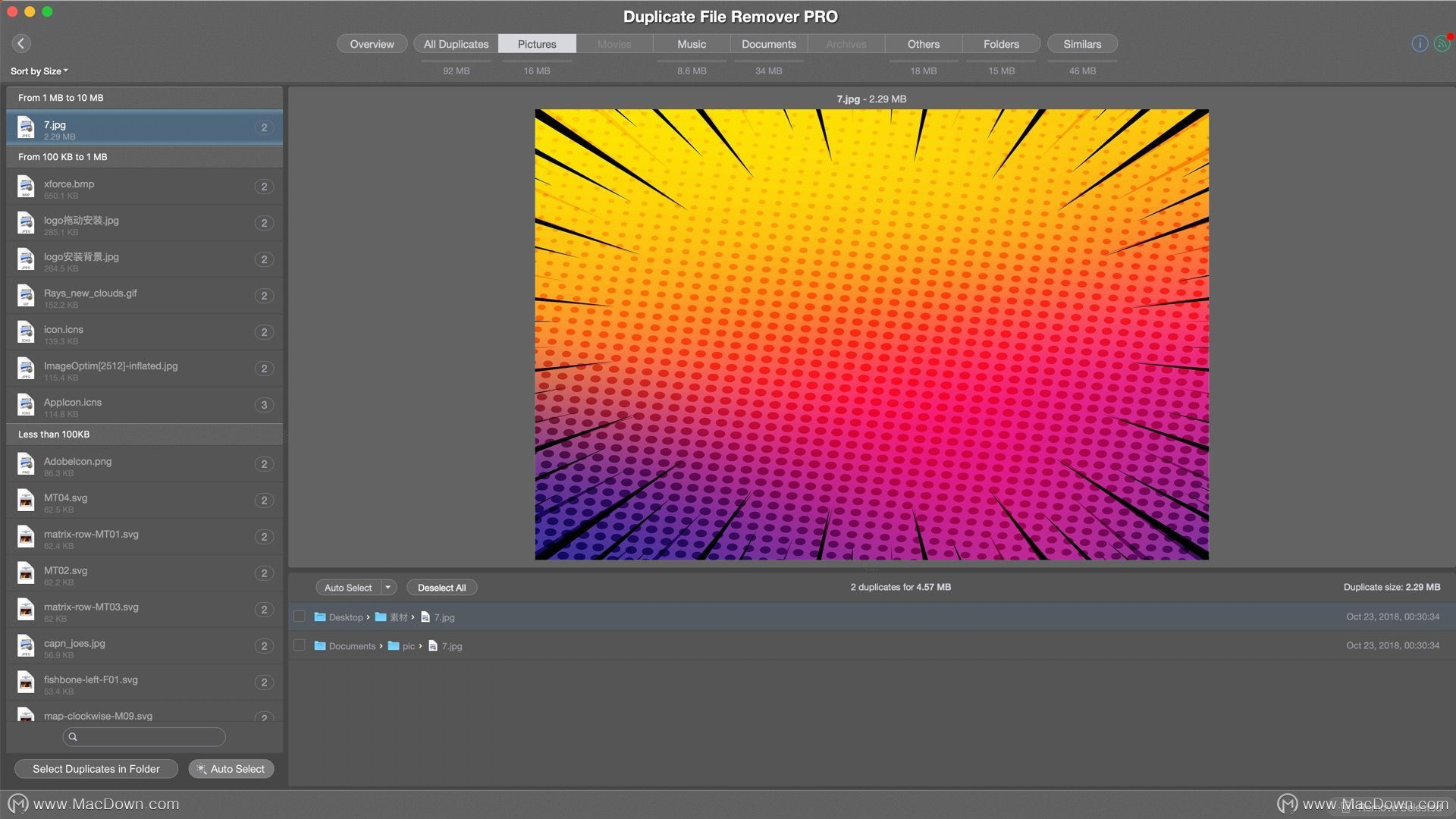The width and height of the screenshot is (1456, 819).
Task: Expand the Auto Select dropdown options
Action: tap(386, 587)
